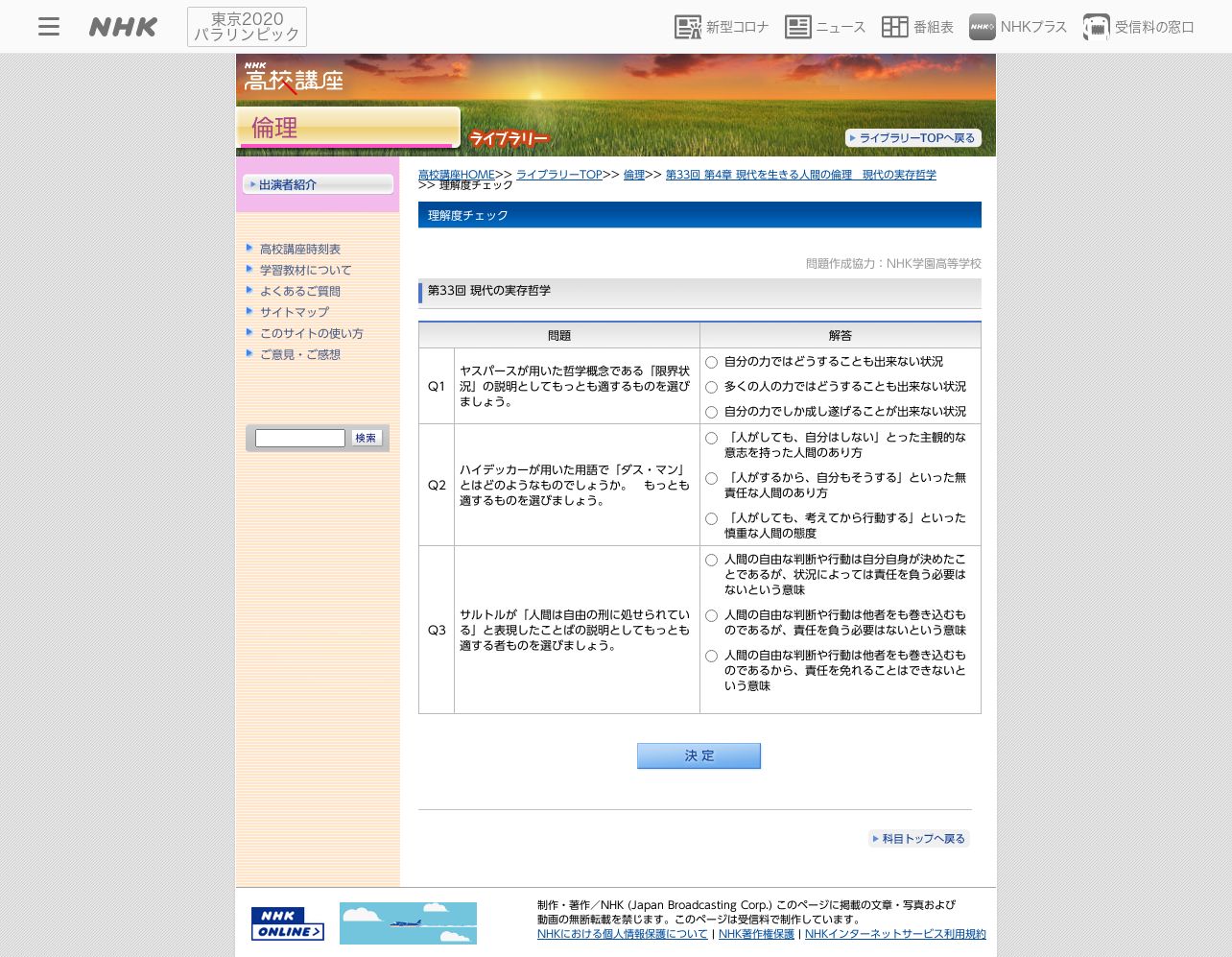Open the hamburger menu icon
Image resolution: width=1232 pixels, height=957 pixels.
pos(49,27)
